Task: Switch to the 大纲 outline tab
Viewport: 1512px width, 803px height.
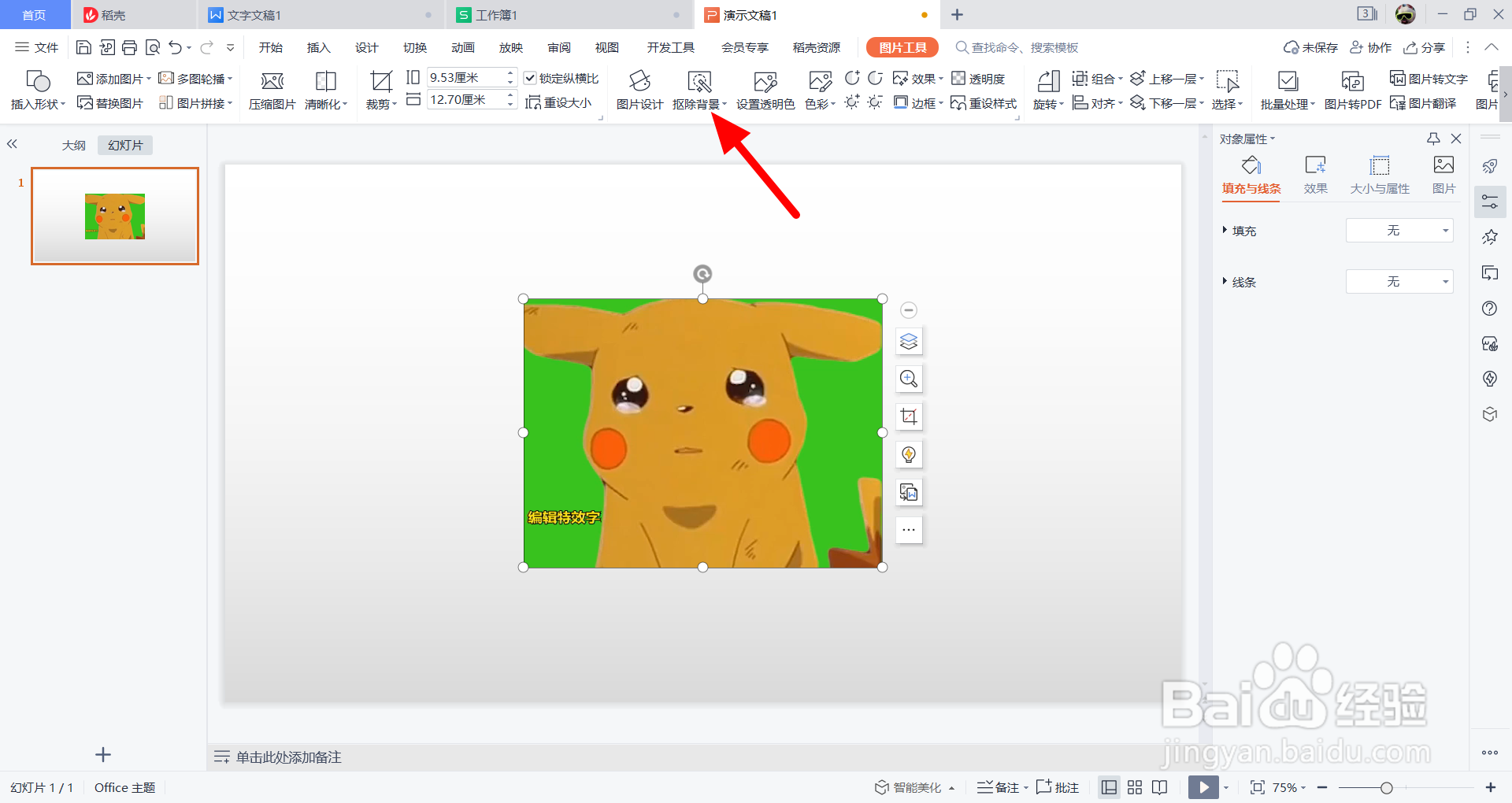Action: (74, 146)
